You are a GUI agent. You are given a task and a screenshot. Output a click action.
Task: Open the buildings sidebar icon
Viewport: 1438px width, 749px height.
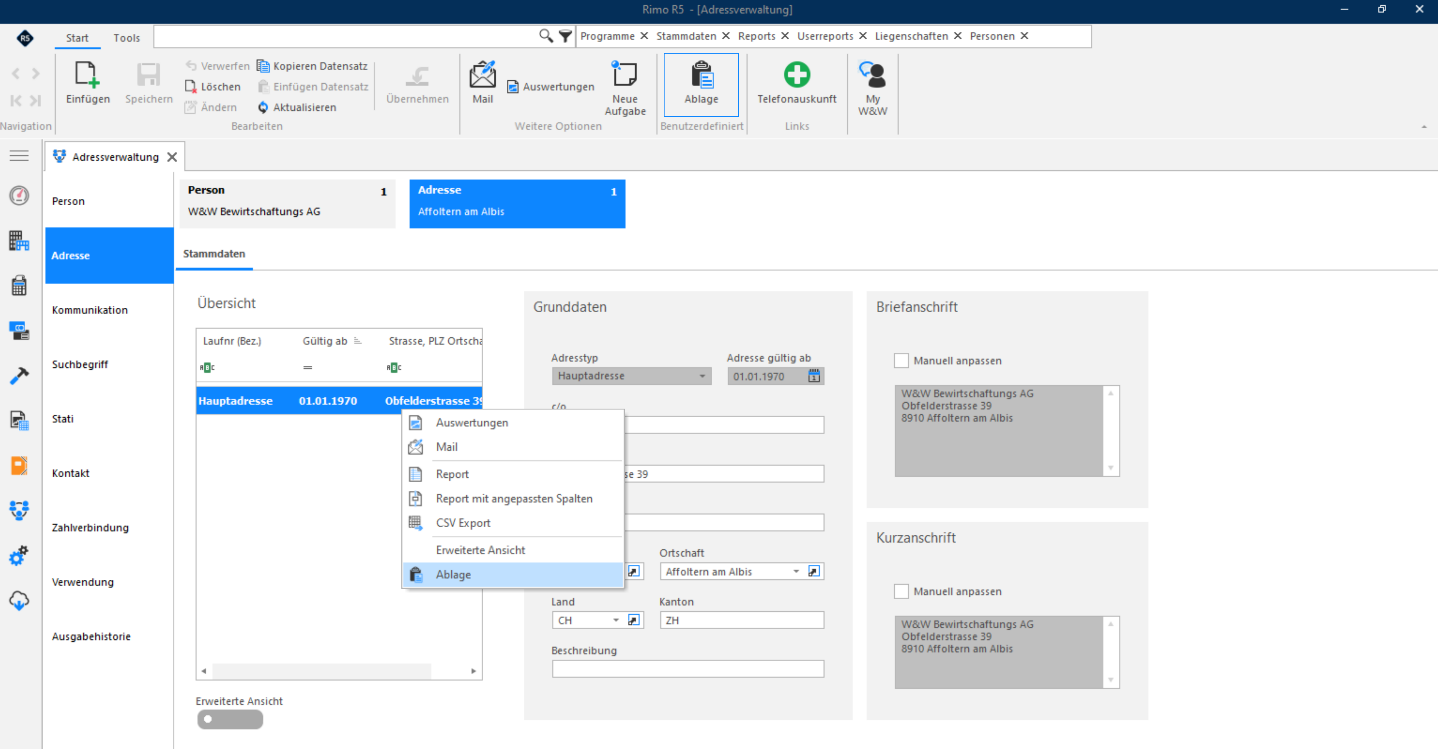[x=19, y=241]
